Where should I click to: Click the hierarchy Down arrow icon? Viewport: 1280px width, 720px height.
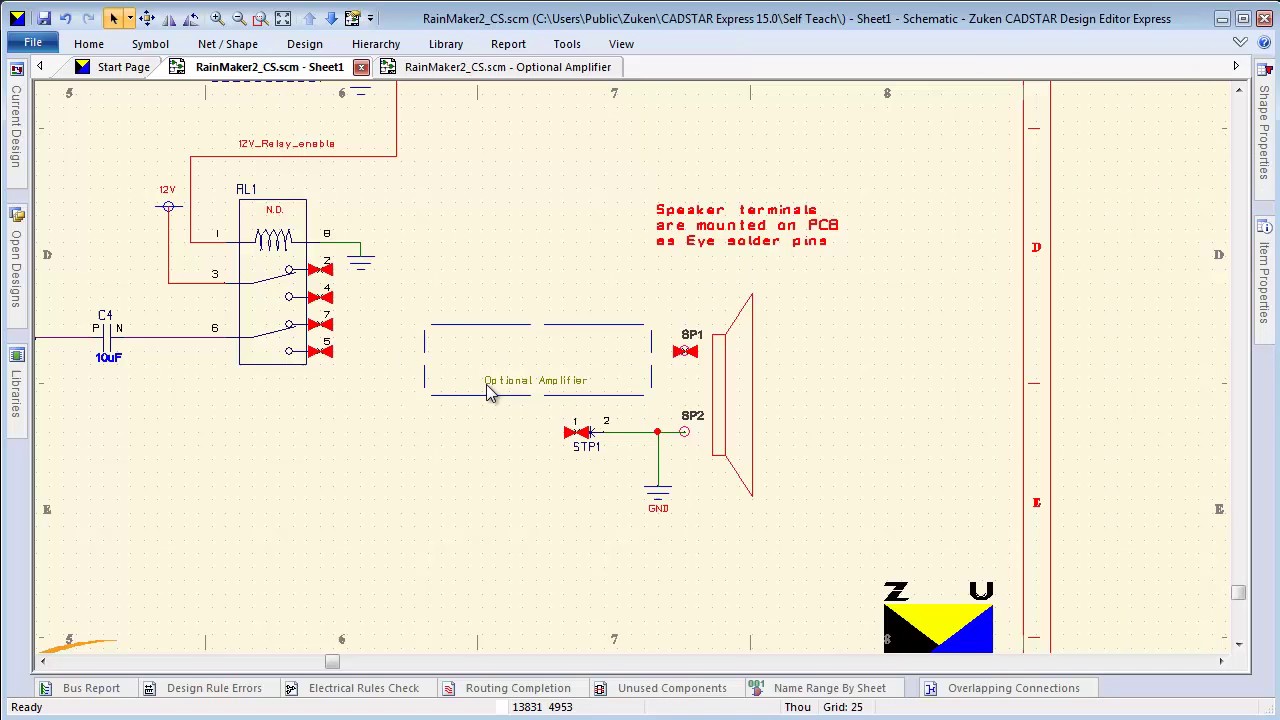coord(331,18)
